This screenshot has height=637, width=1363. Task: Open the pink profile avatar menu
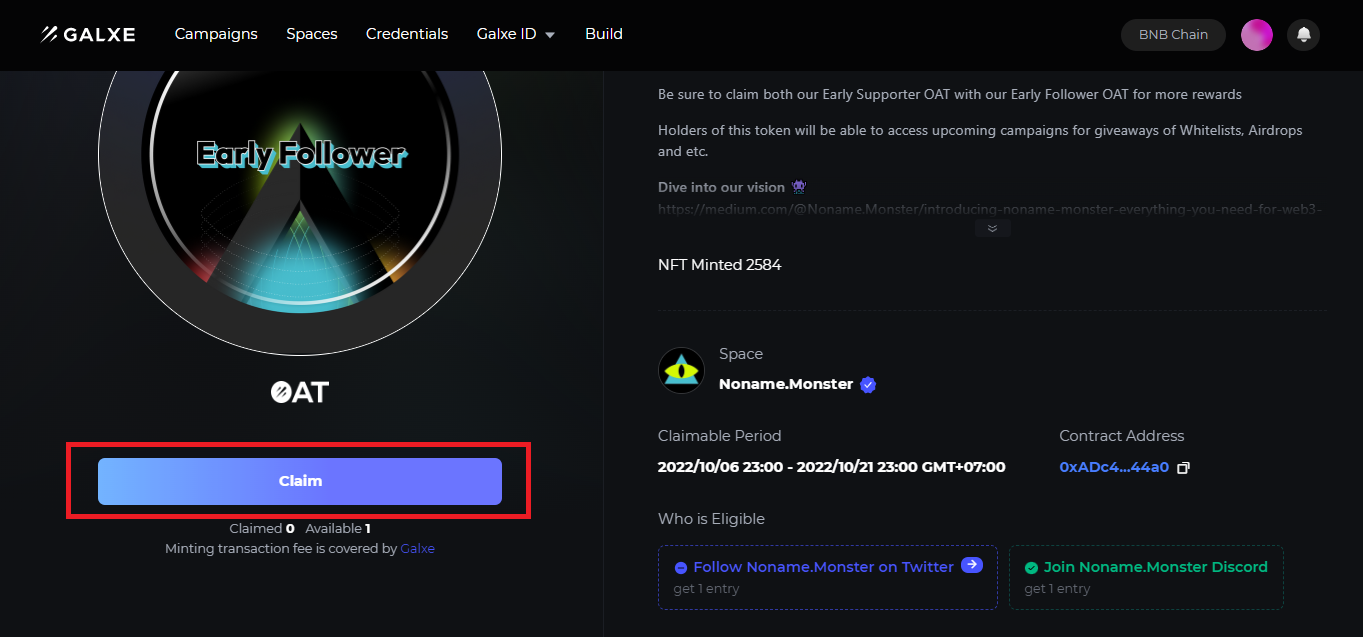[x=1257, y=35]
